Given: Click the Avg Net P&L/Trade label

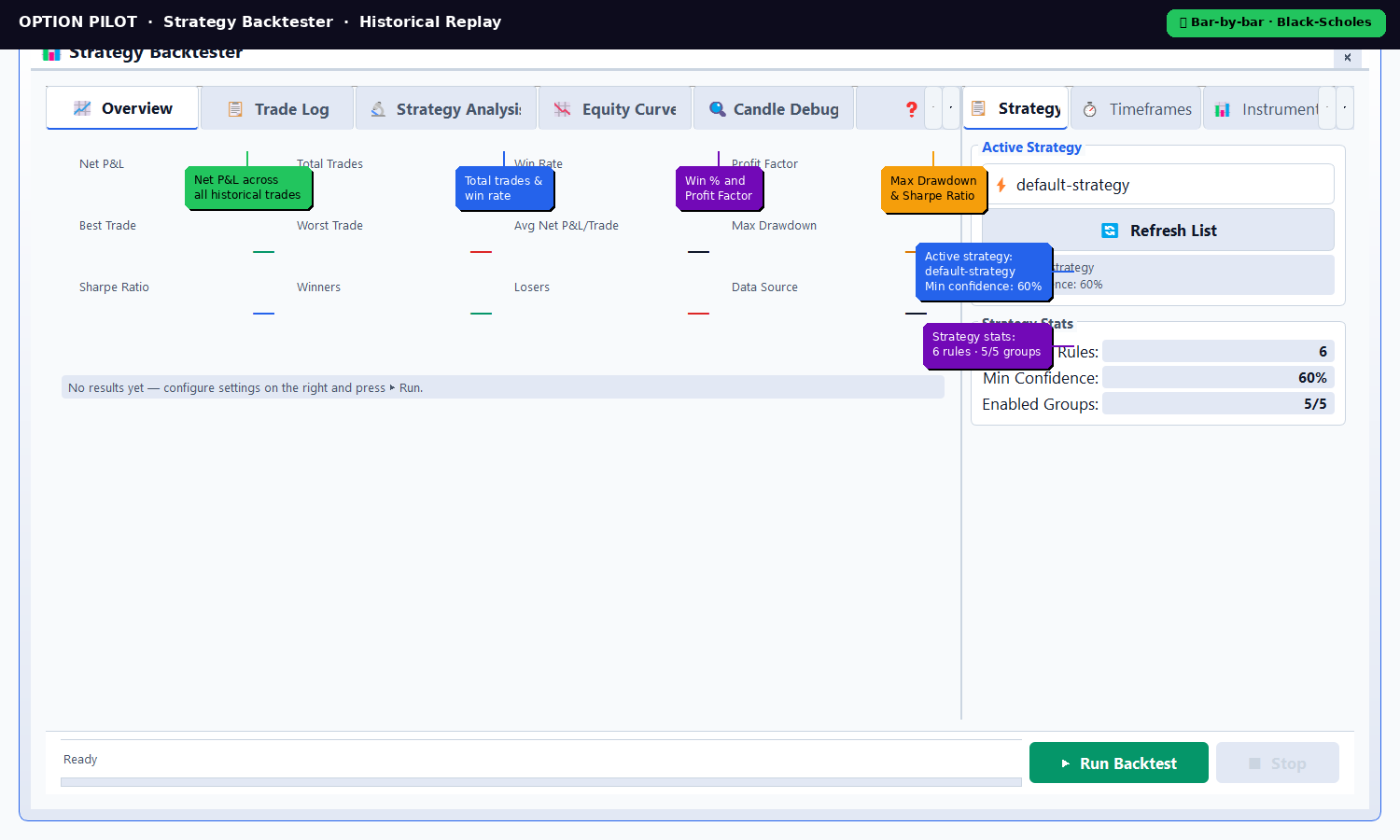Looking at the screenshot, I should pyautogui.click(x=567, y=225).
